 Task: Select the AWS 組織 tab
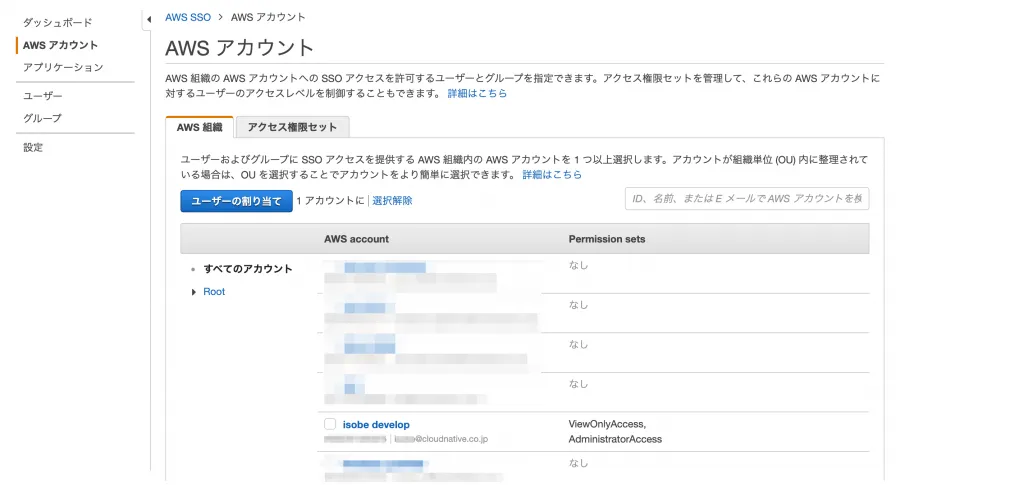[x=199, y=127]
